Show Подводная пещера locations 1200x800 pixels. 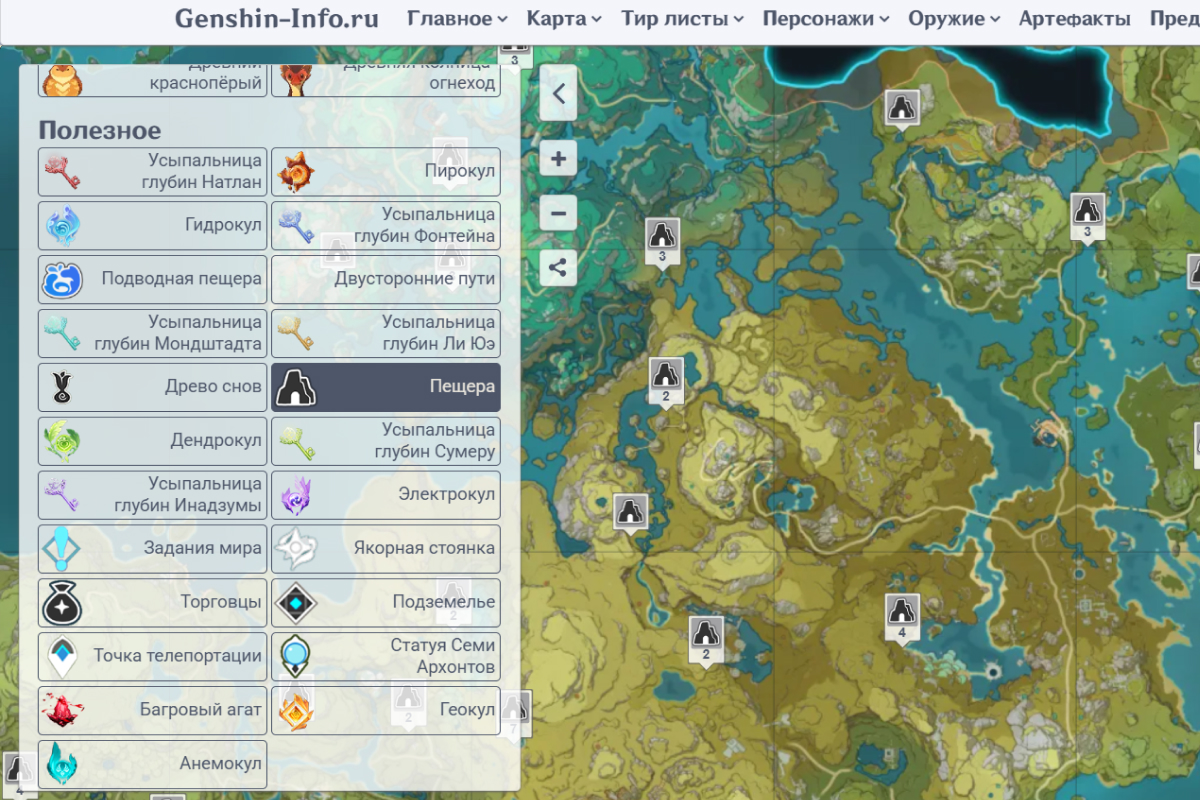point(153,279)
